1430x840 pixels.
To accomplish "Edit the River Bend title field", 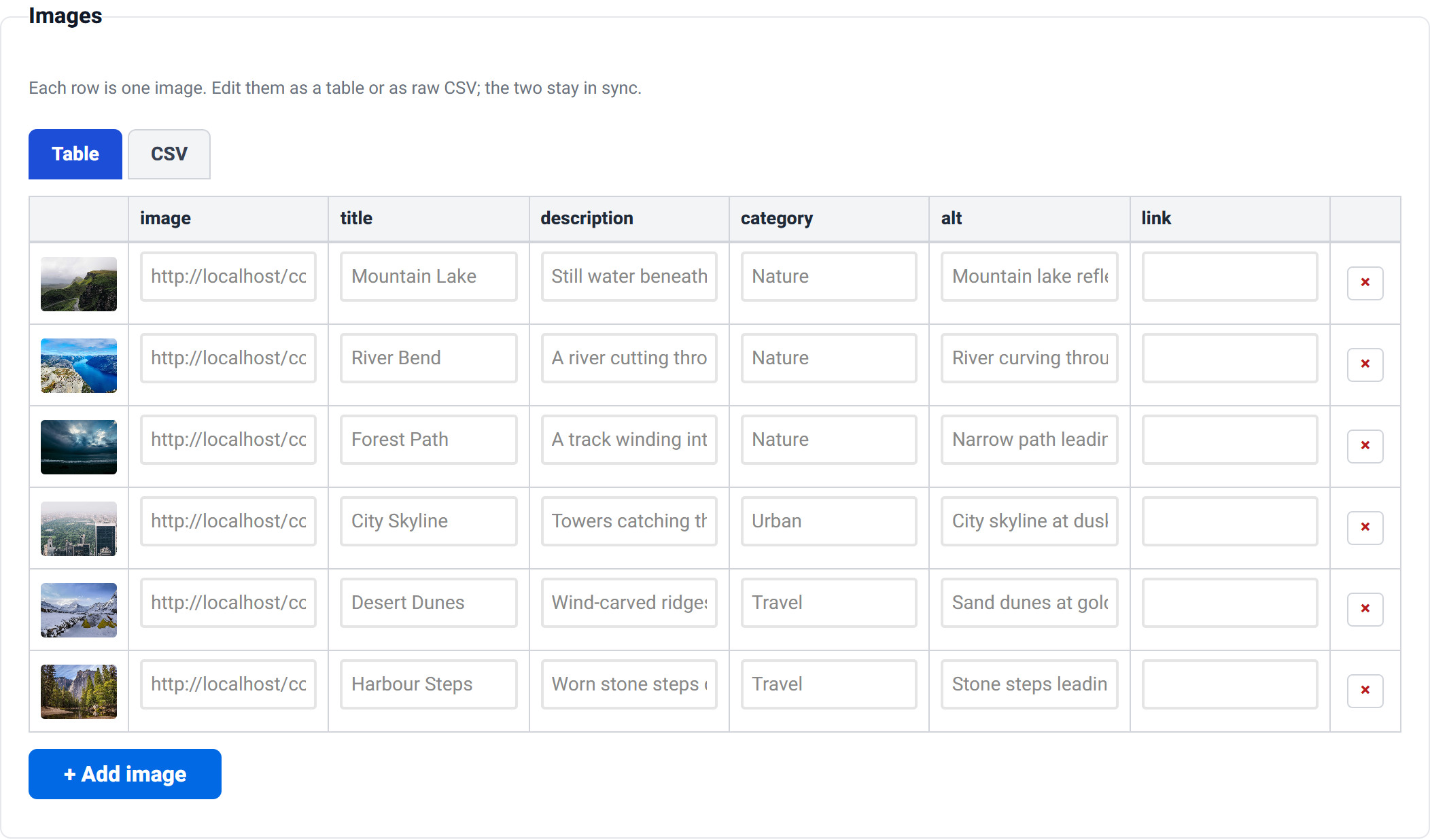I will click(429, 358).
